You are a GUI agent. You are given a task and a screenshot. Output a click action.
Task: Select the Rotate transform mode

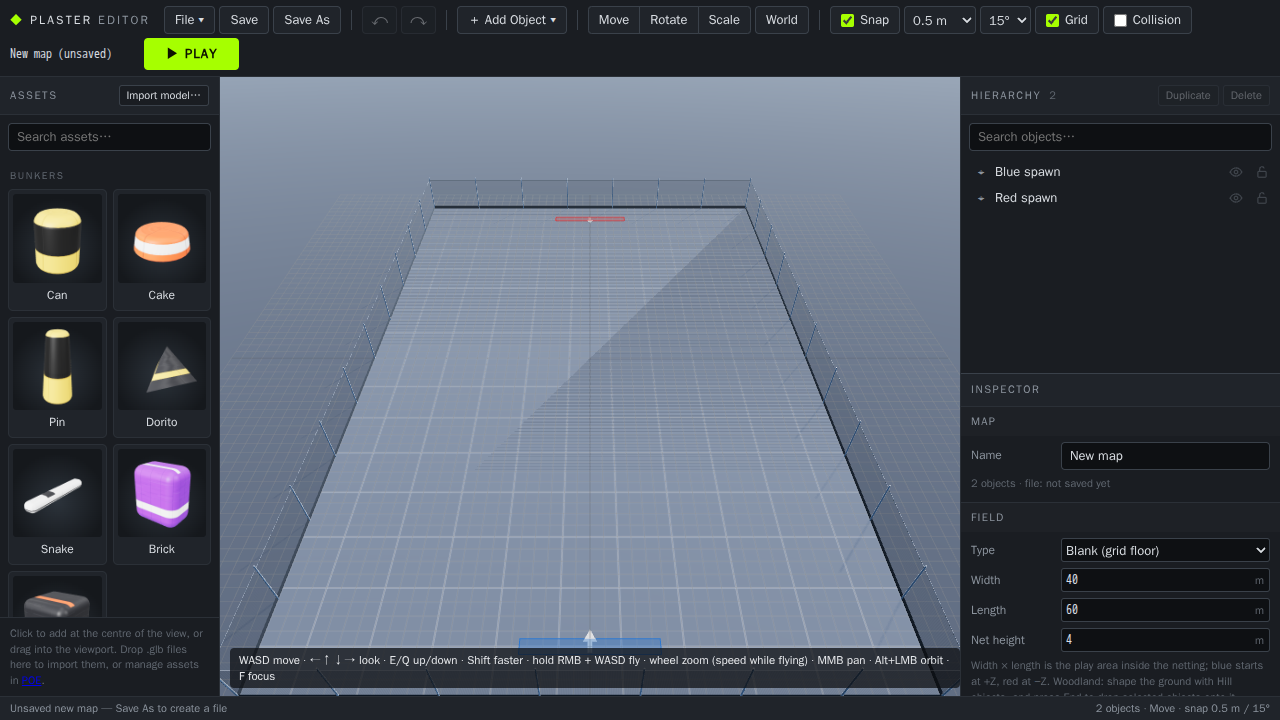tap(669, 20)
